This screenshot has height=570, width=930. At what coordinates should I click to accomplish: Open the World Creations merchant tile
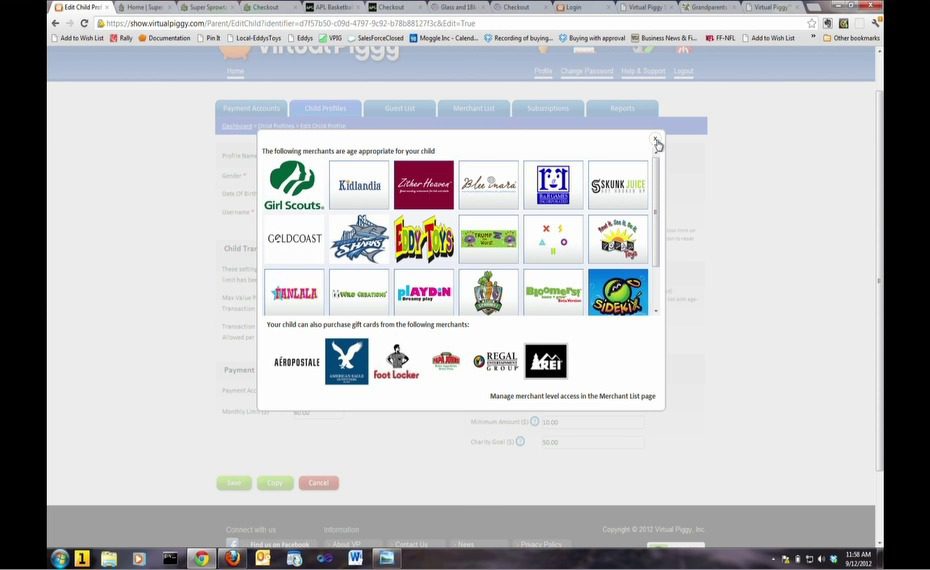coord(359,292)
